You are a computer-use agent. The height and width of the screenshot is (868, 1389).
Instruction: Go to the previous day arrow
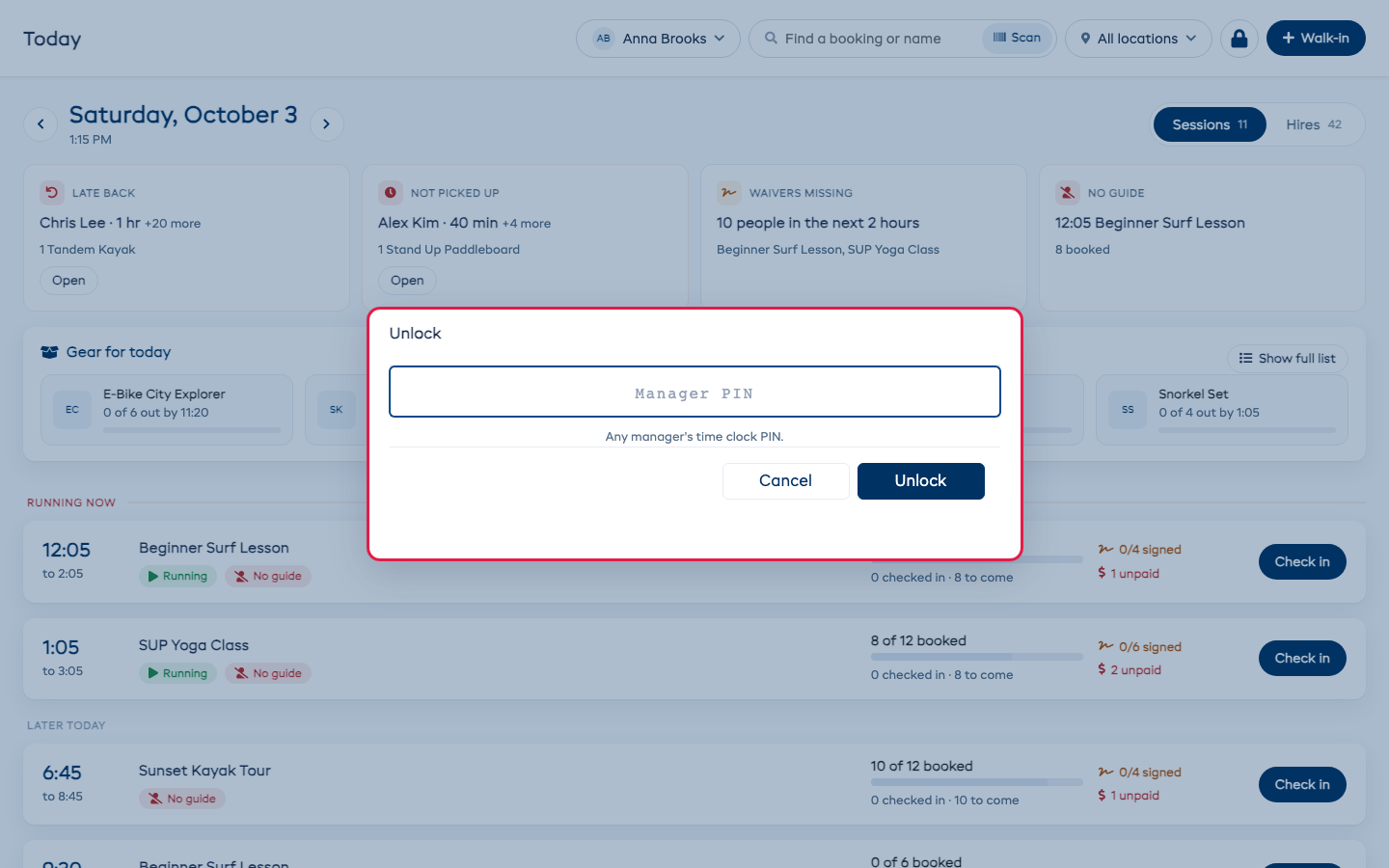[x=41, y=123]
